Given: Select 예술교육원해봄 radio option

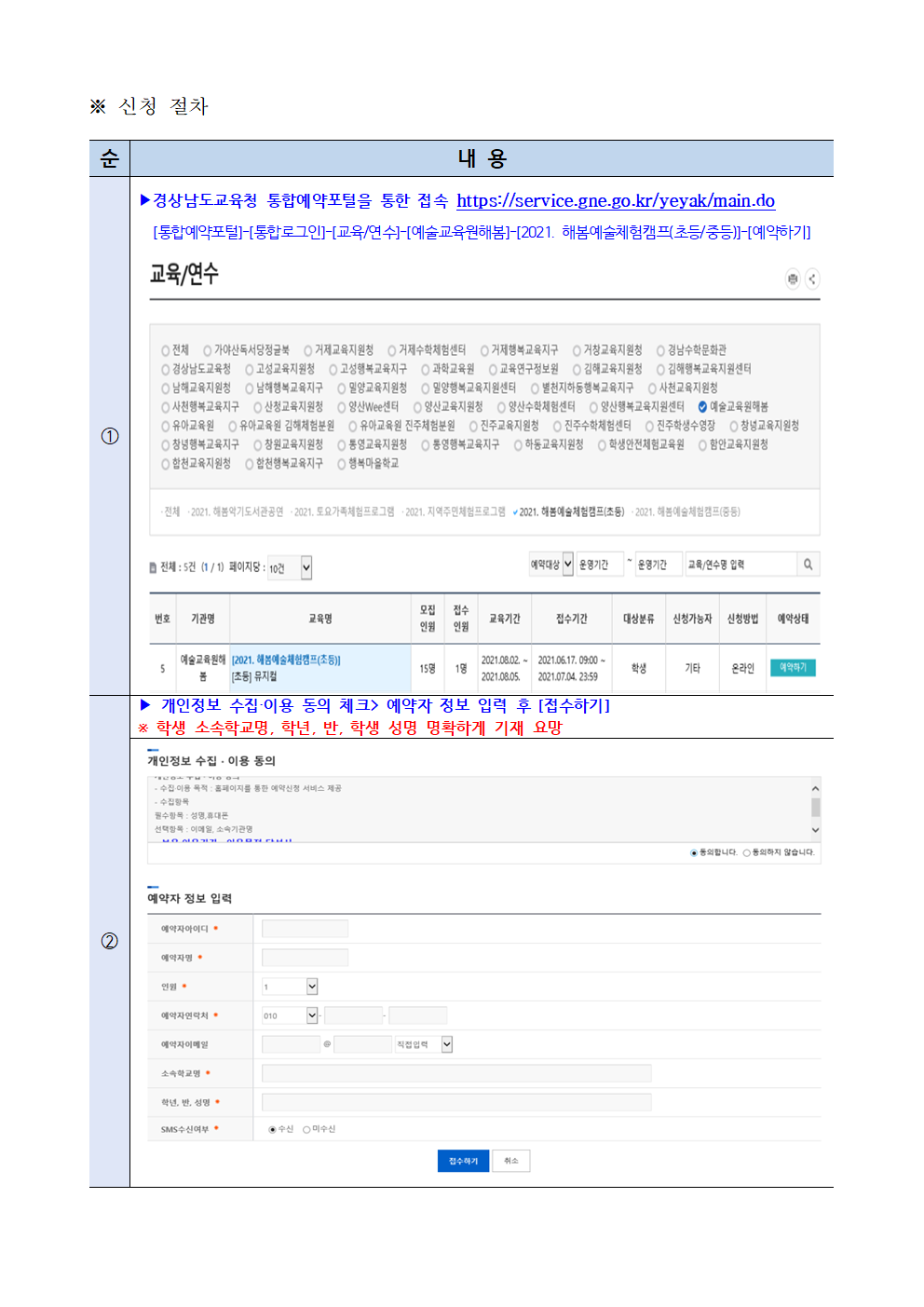Looking at the screenshot, I should [x=702, y=406].
